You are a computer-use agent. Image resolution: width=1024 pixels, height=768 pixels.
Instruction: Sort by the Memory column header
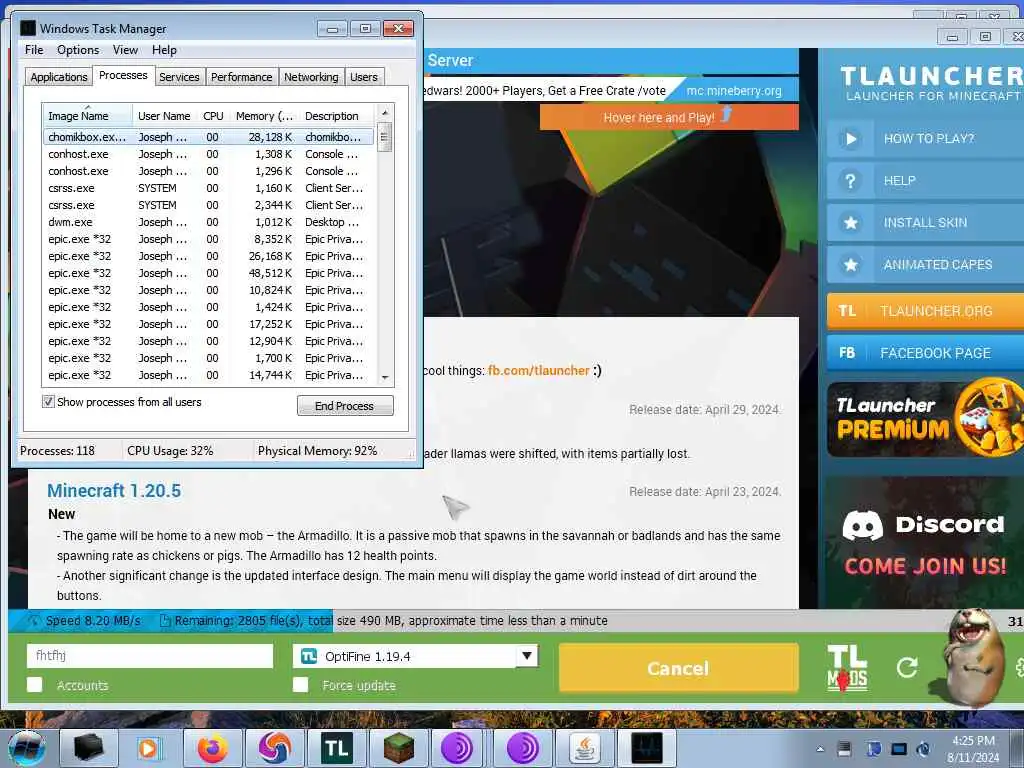pyautogui.click(x=264, y=116)
